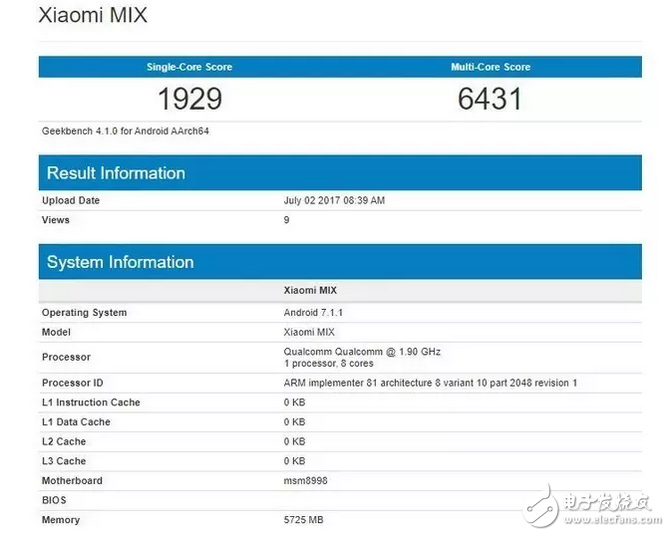Screen dimensions: 670x536
Task: Click the multi-core score value 6431
Action: tap(490, 99)
